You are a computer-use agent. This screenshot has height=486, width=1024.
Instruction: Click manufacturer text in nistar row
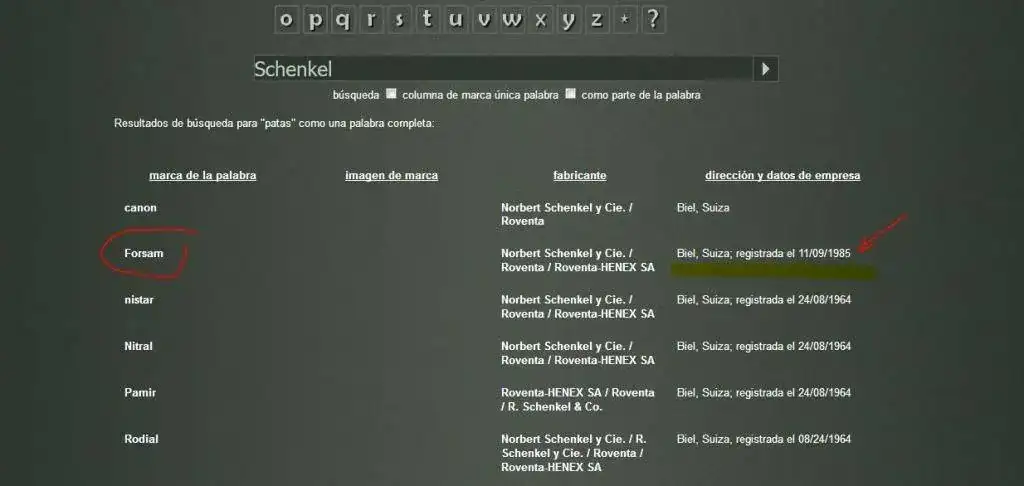pyautogui.click(x=578, y=306)
